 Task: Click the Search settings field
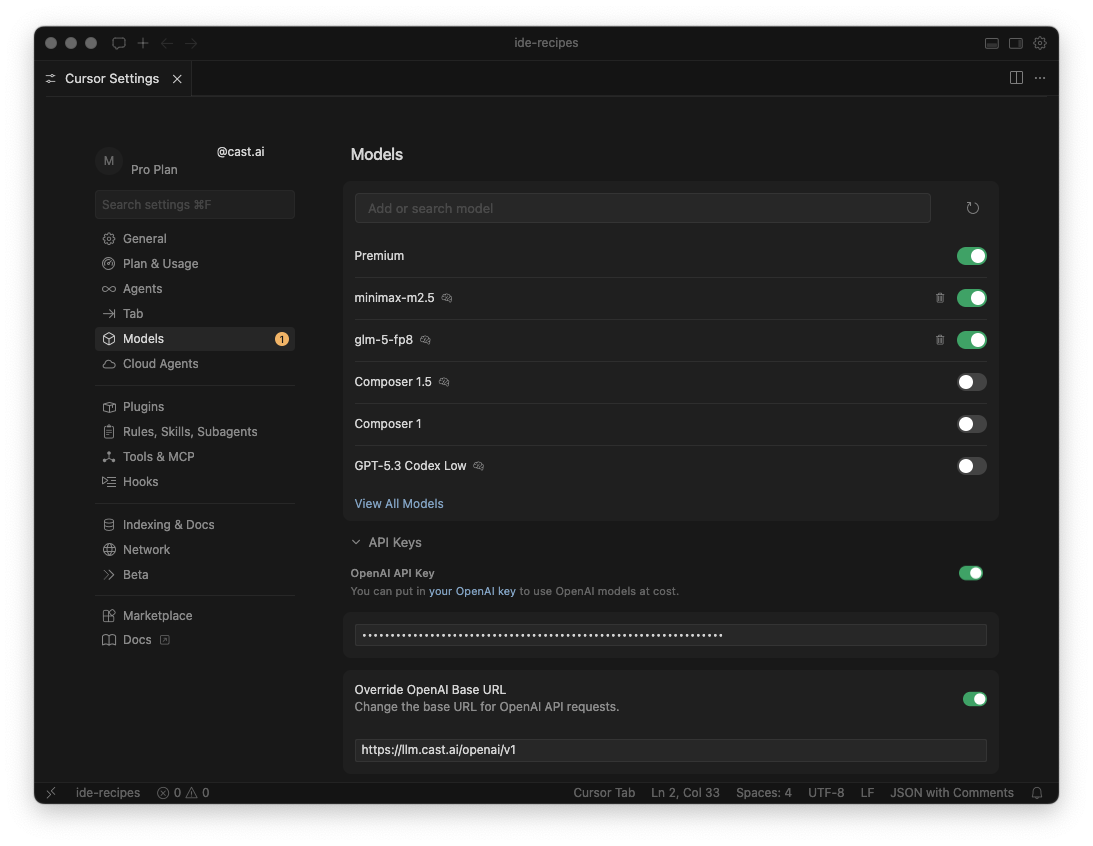point(194,204)
